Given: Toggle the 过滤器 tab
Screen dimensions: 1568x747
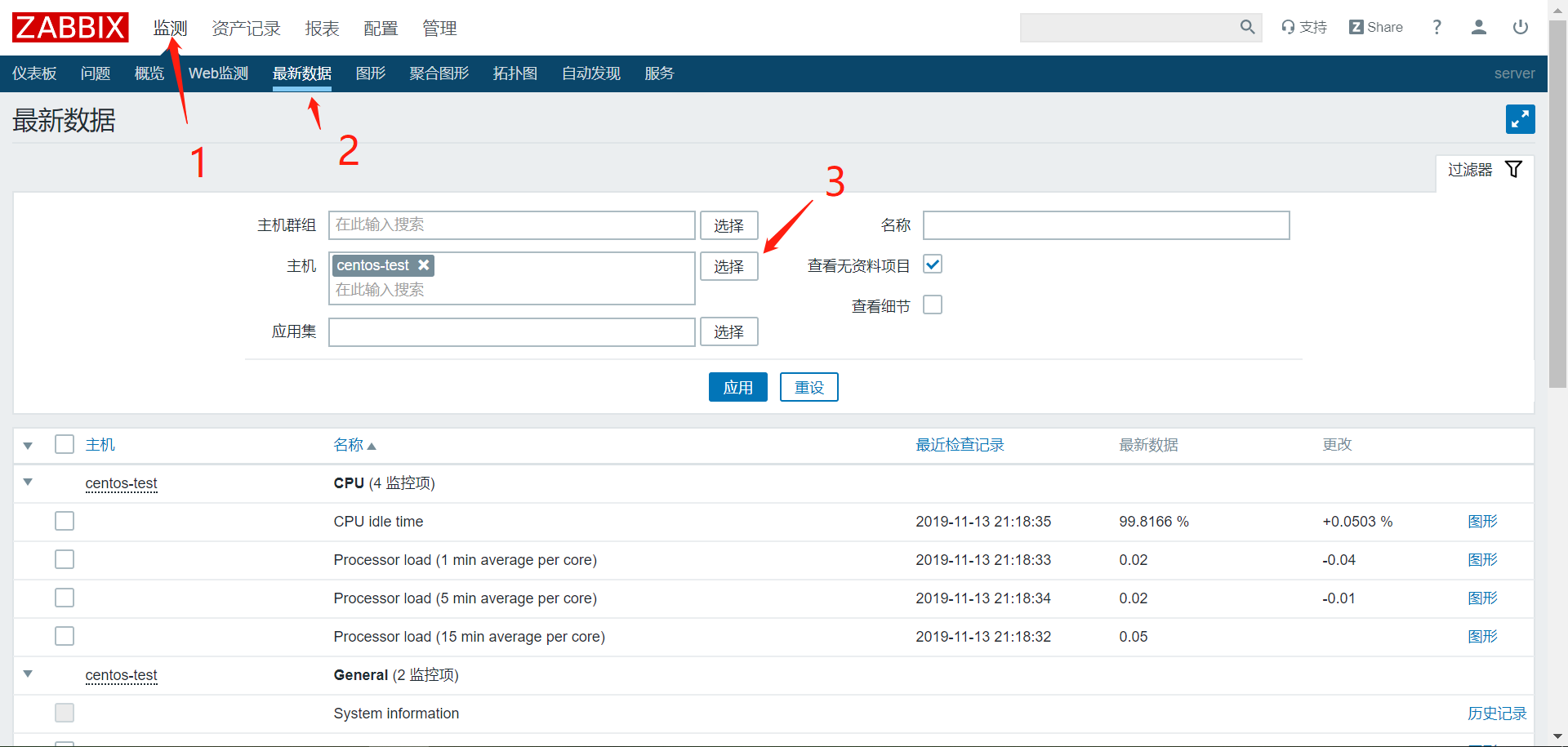Looking at the screenshot, I should [1485, 170].
